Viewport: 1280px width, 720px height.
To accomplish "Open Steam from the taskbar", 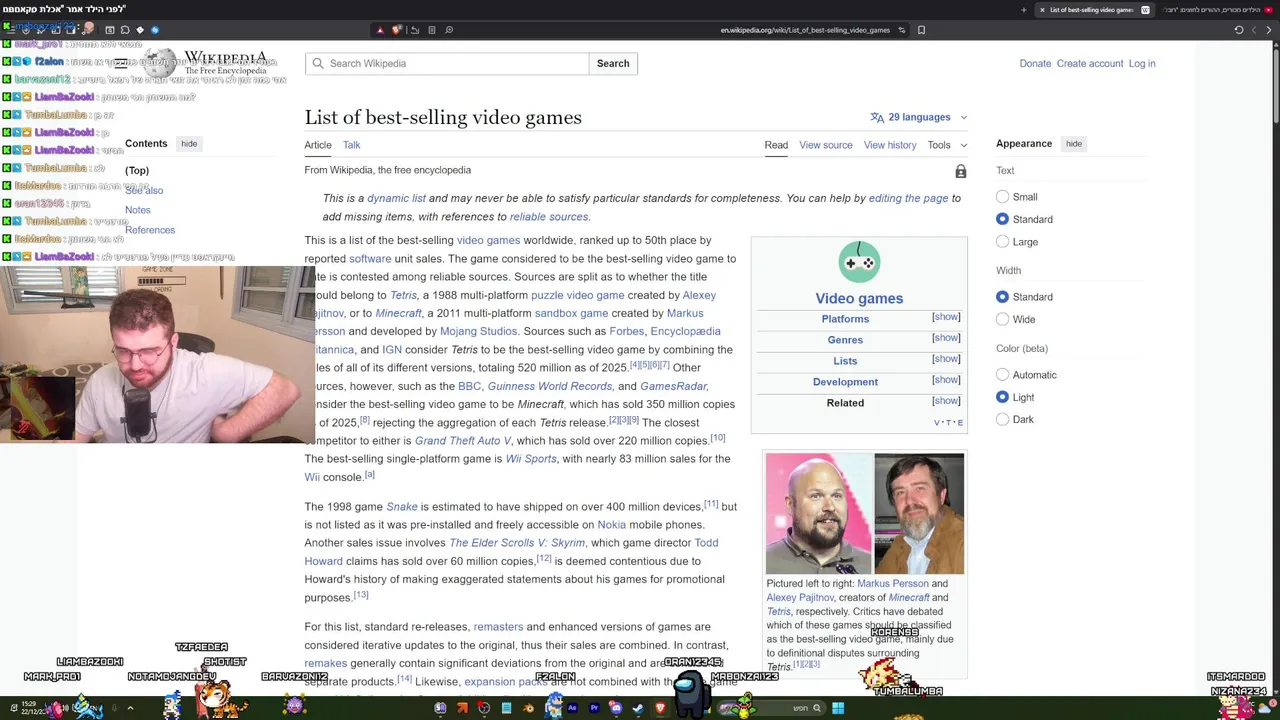I will pyautogui.click(x=638, y=708).
